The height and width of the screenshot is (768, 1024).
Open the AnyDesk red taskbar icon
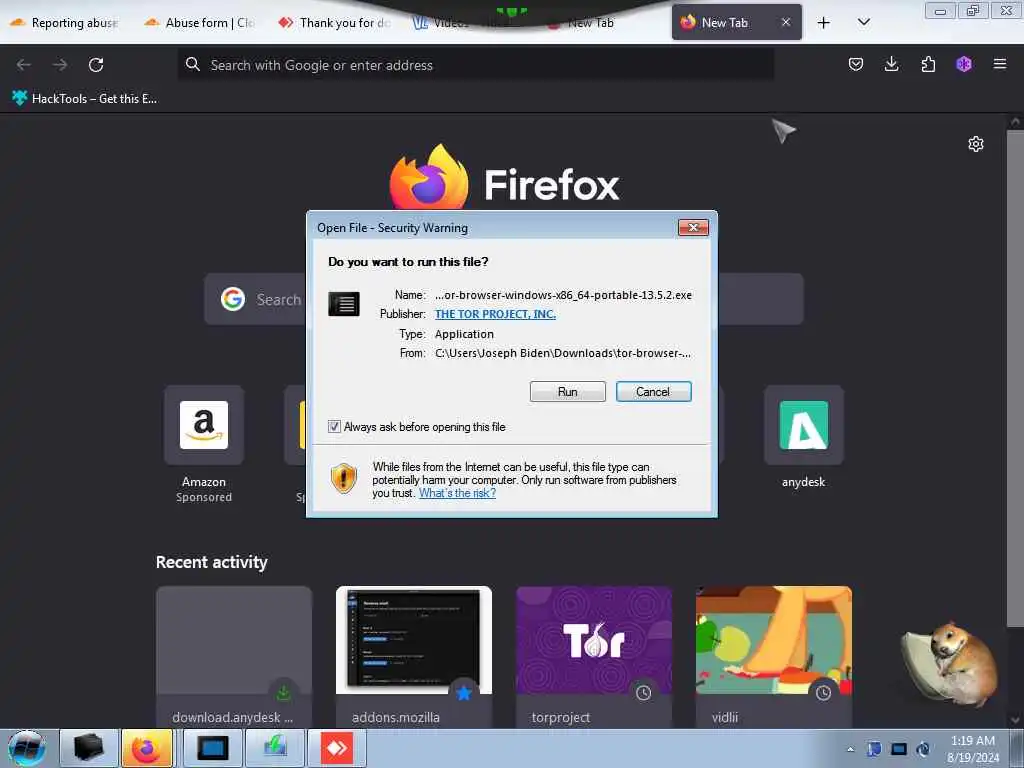337,748
